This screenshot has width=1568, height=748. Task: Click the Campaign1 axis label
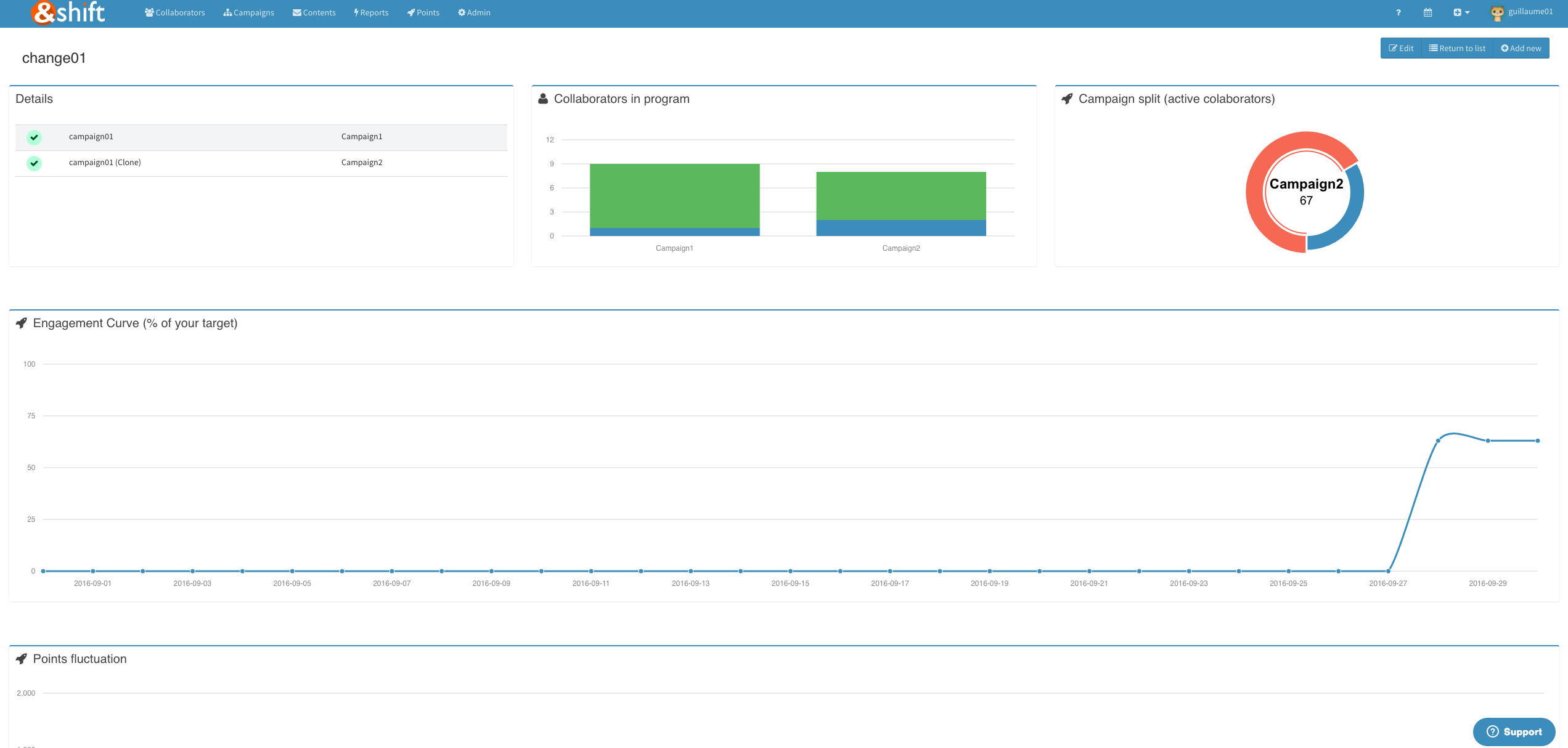click(674, 248)
